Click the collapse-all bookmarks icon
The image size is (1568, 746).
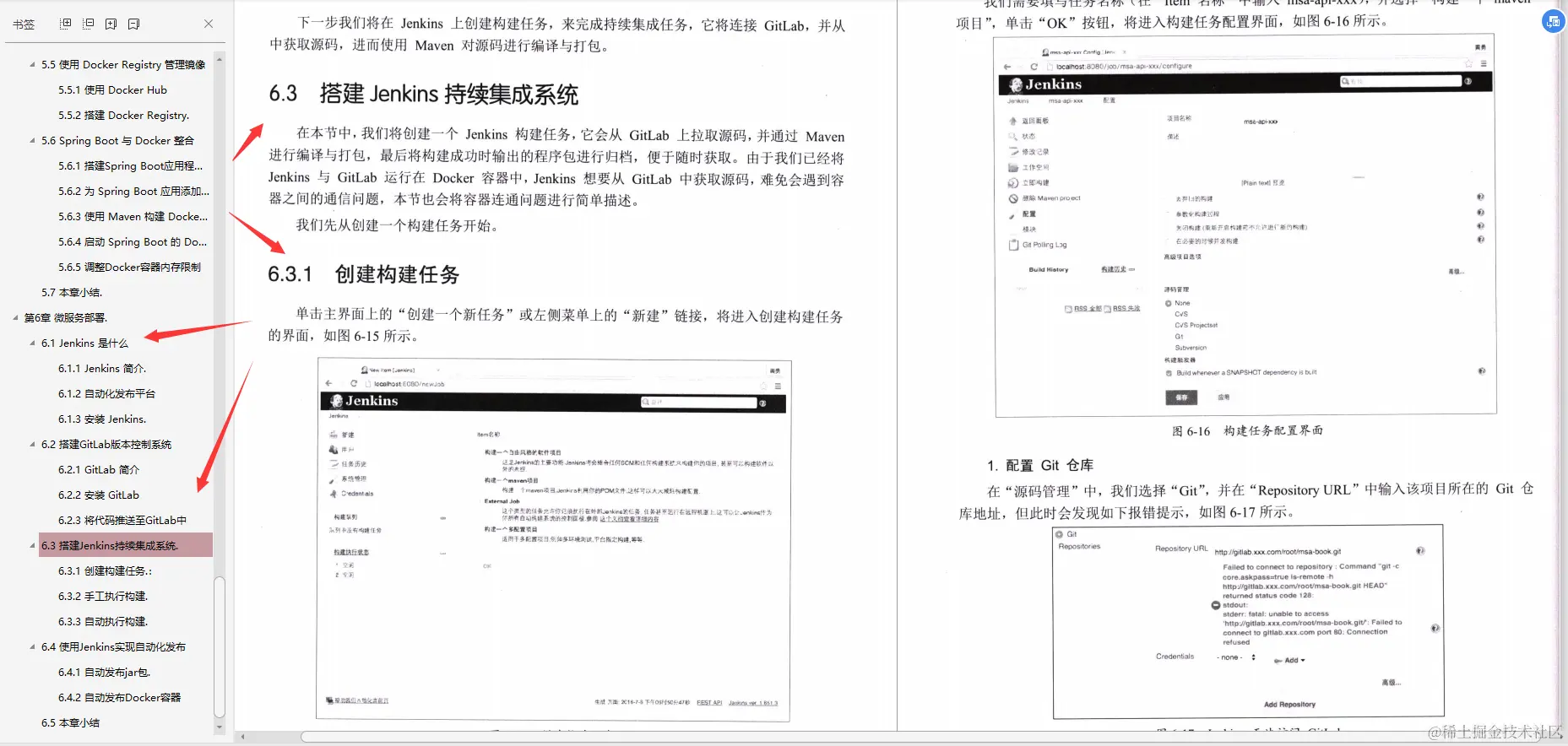88,24
